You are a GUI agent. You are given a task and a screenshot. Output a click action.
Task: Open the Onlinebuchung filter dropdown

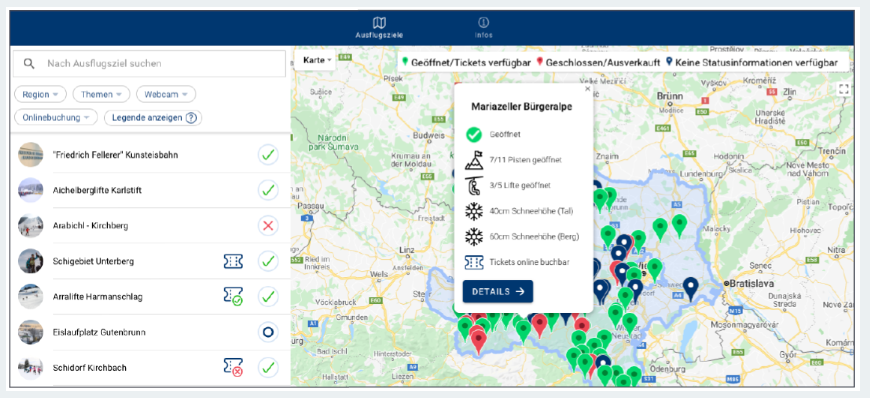(x=56, y=118)
